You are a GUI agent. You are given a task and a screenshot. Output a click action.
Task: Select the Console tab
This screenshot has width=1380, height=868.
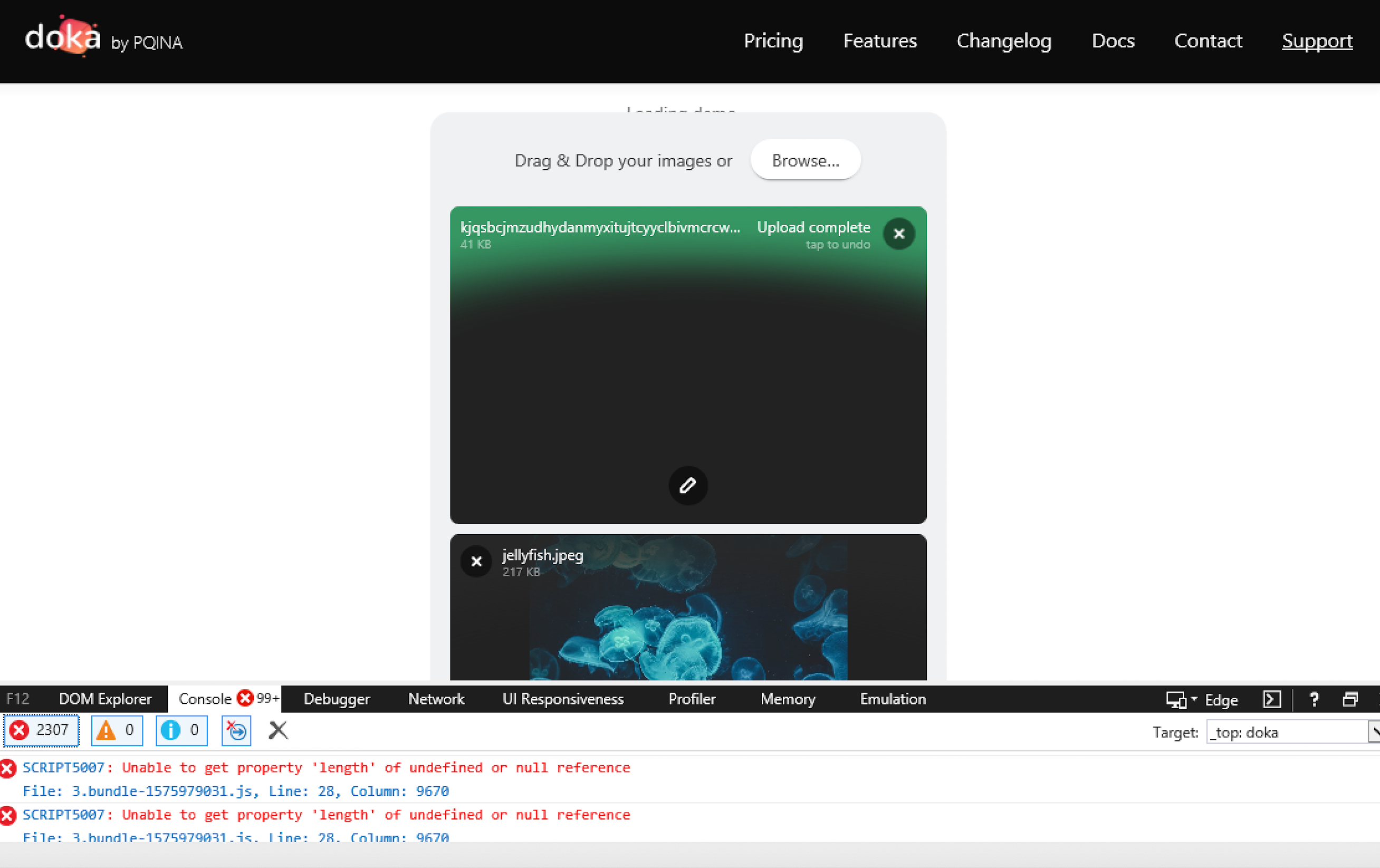[225, 699]
